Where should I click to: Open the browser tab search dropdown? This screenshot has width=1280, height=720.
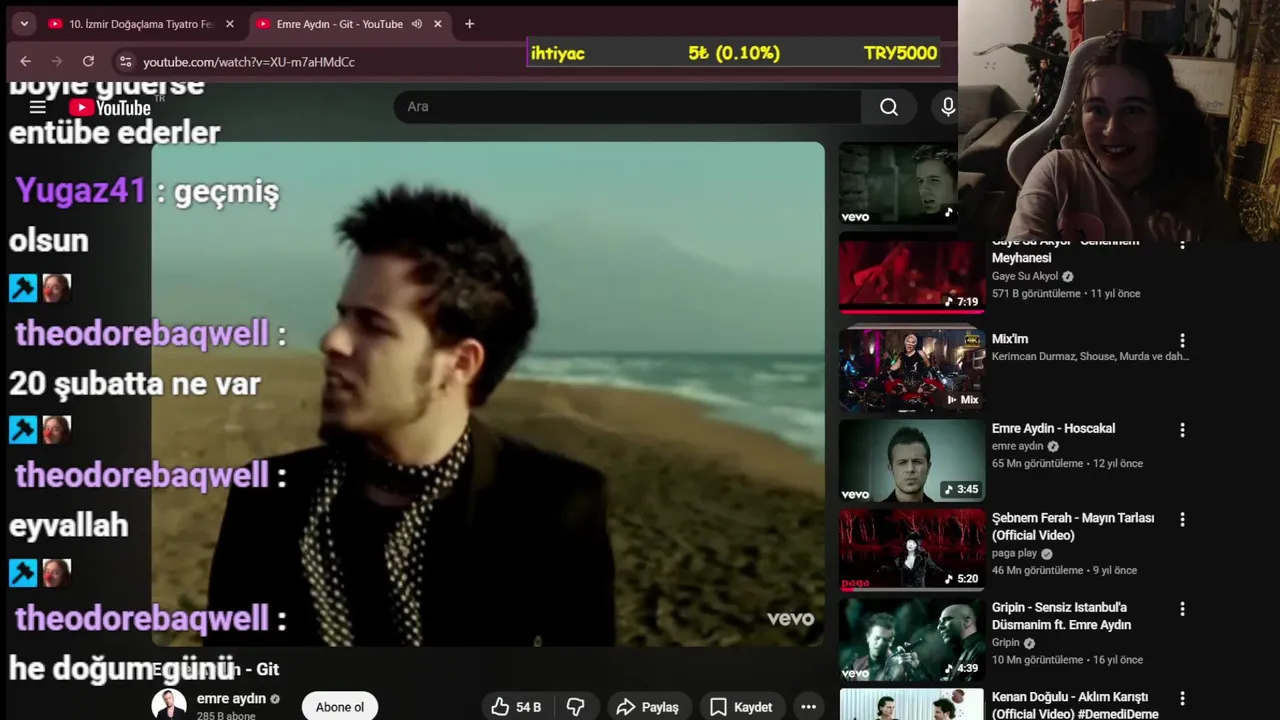coord(24,24)
